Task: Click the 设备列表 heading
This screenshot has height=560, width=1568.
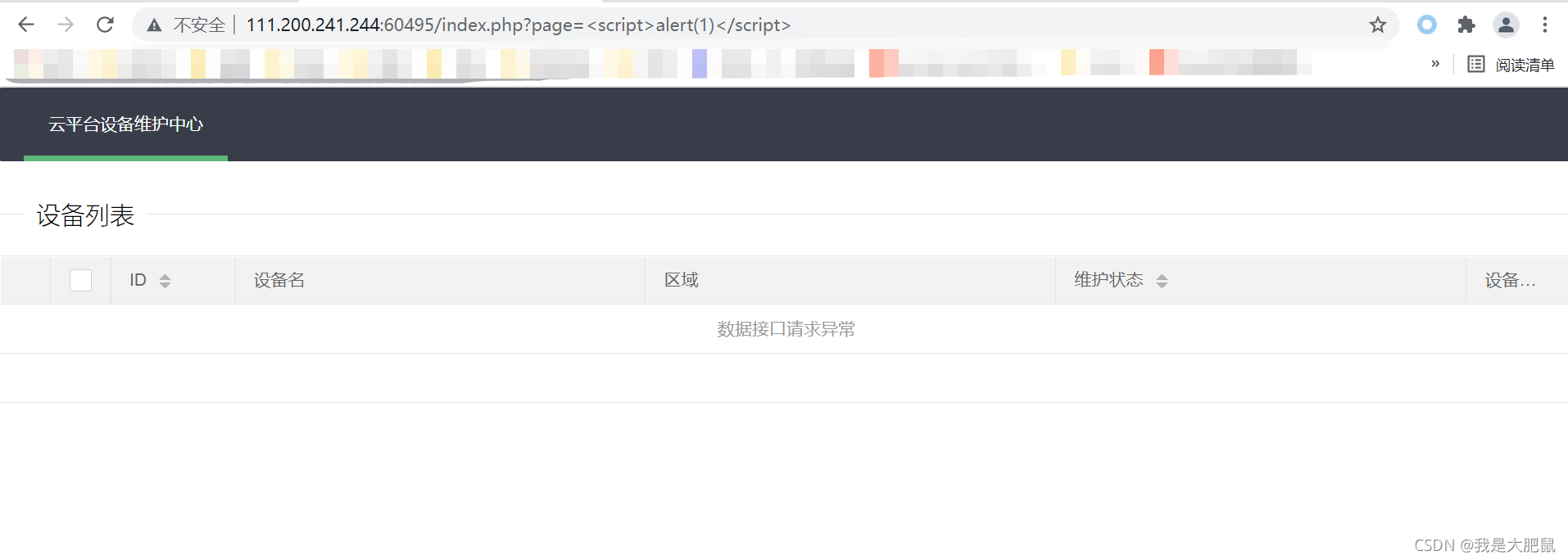Action: (x=85, y=215)
